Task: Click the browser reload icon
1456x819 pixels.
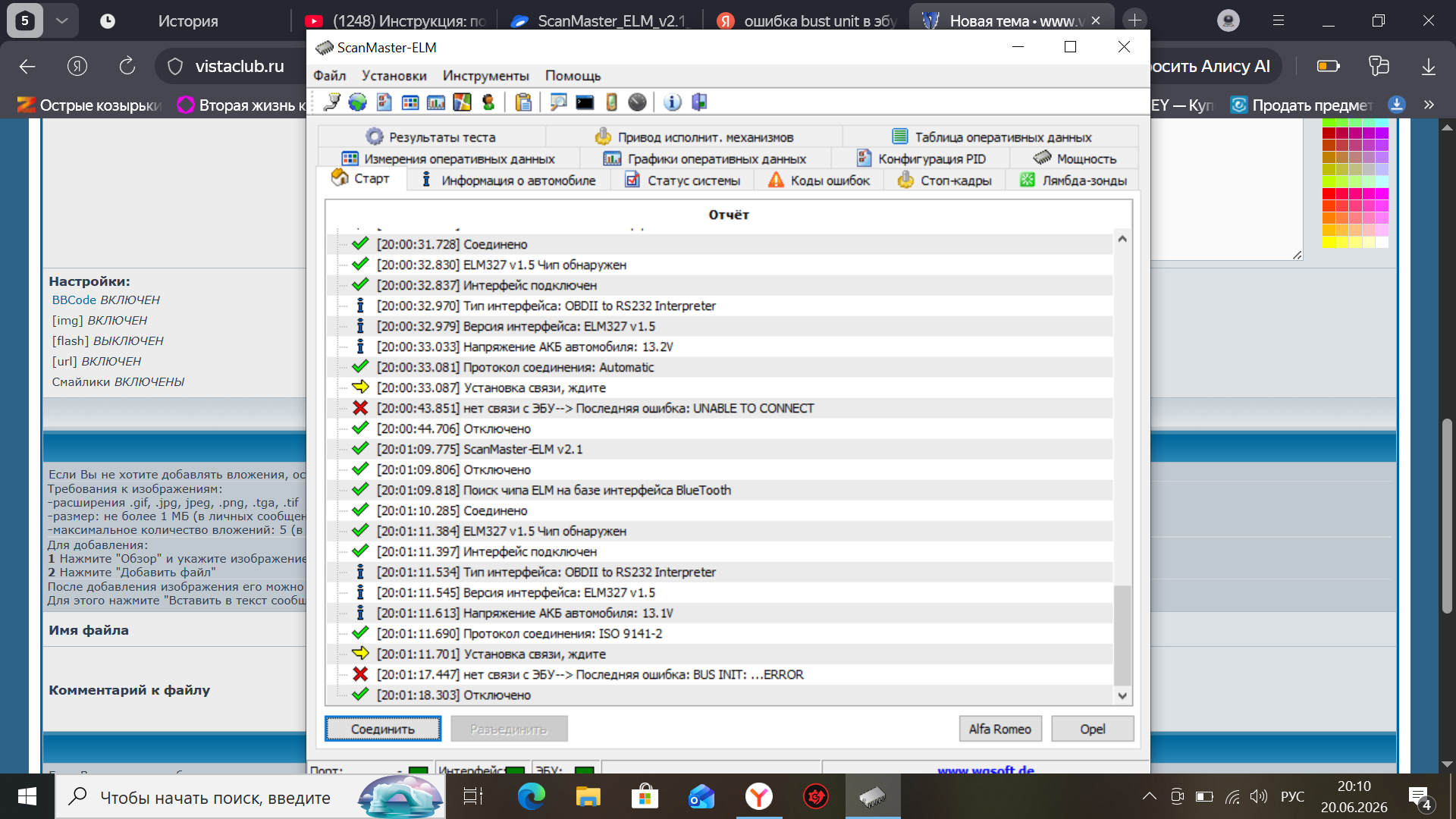Action: coord(127,67)
